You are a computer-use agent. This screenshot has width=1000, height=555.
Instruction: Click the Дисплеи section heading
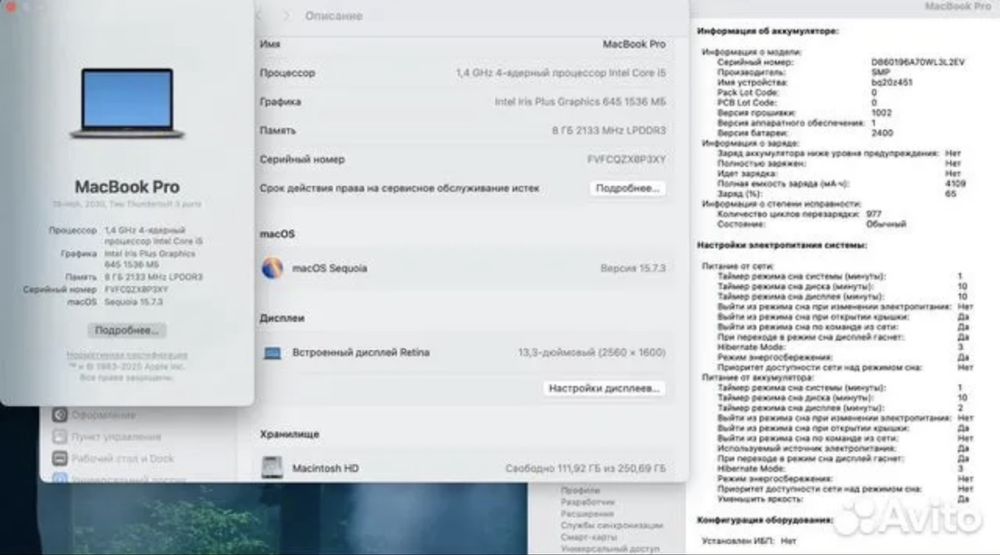(282, 318)
